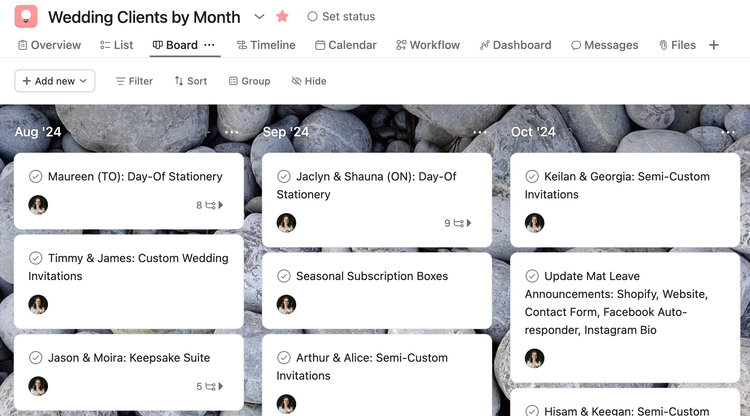
Task: Click Wedding Clients by Month project title
Action: [144, 17]
